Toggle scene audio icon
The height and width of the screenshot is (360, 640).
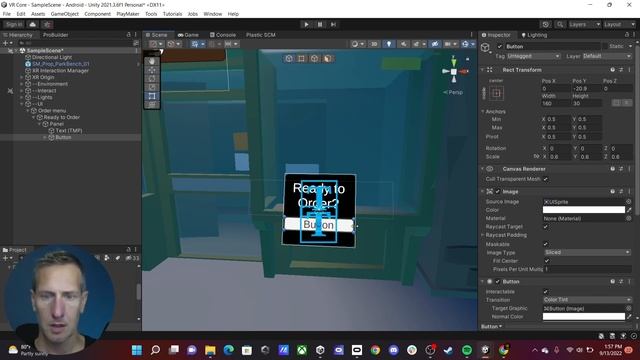[x=403, y=44]
